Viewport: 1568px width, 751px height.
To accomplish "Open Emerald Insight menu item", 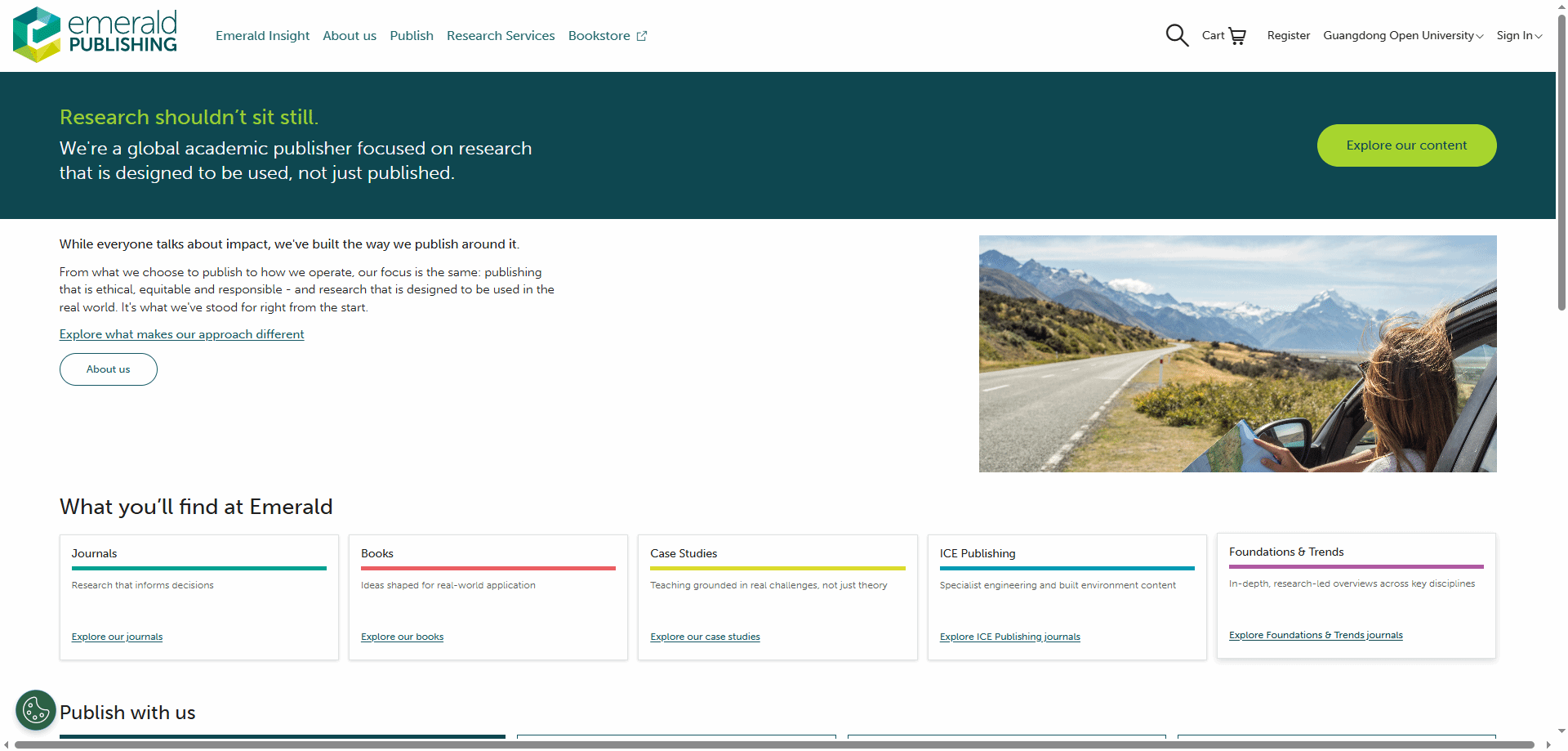I will 262,36.
